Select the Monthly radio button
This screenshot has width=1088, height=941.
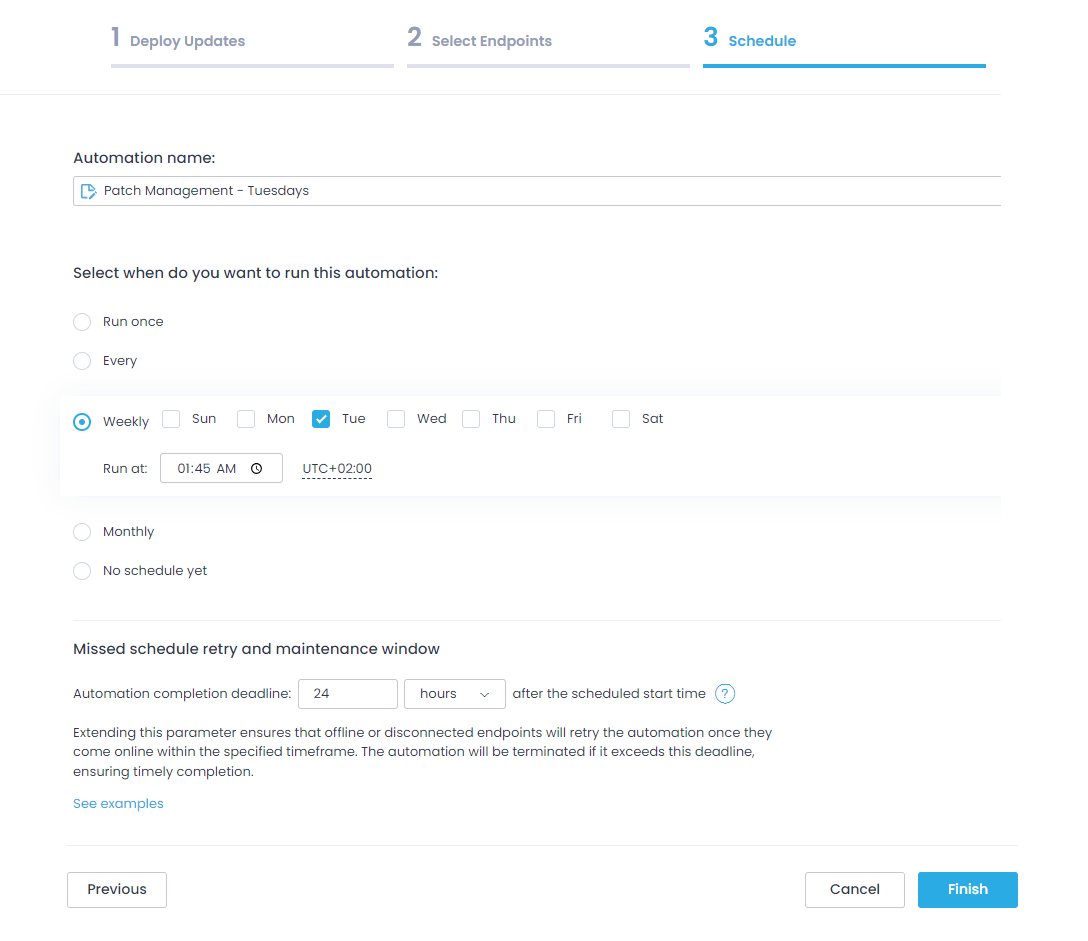(x=82, y=532)
